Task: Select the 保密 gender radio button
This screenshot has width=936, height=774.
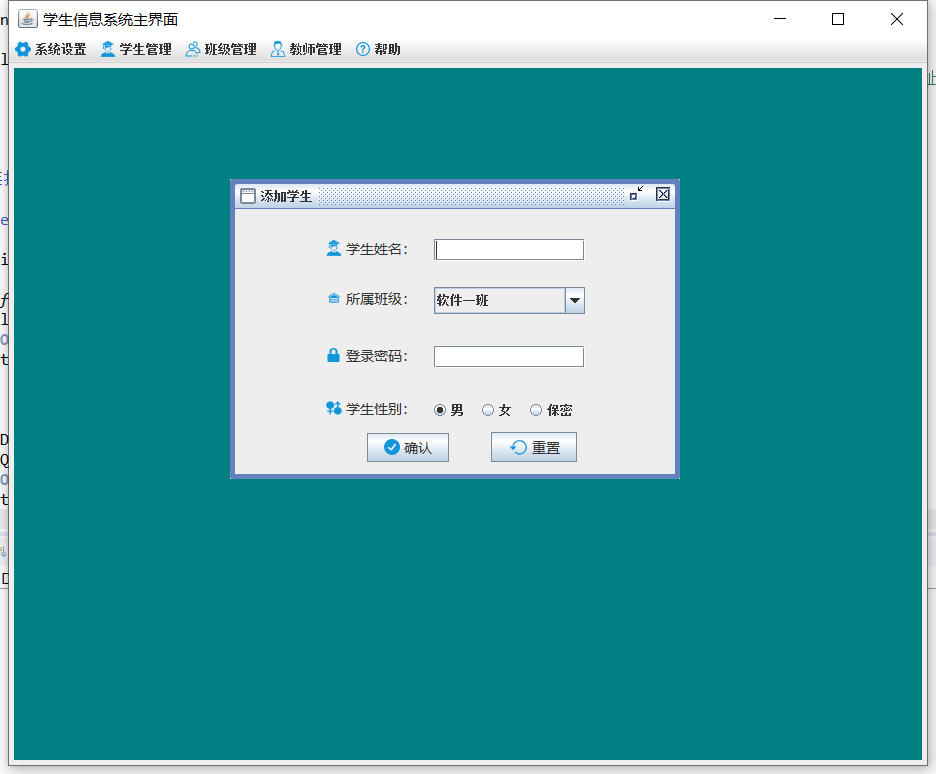Action: [x=536, y=409]
